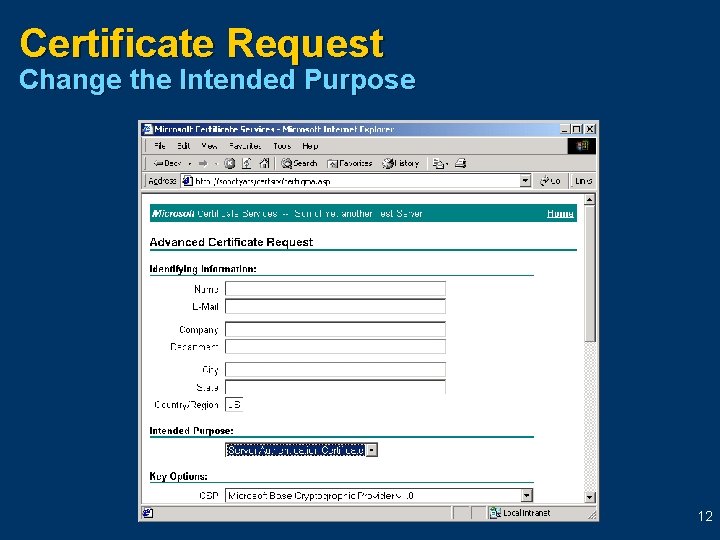Screen dimensions: 720x540
Task: Click into the City field
Action: pos(335,370)
